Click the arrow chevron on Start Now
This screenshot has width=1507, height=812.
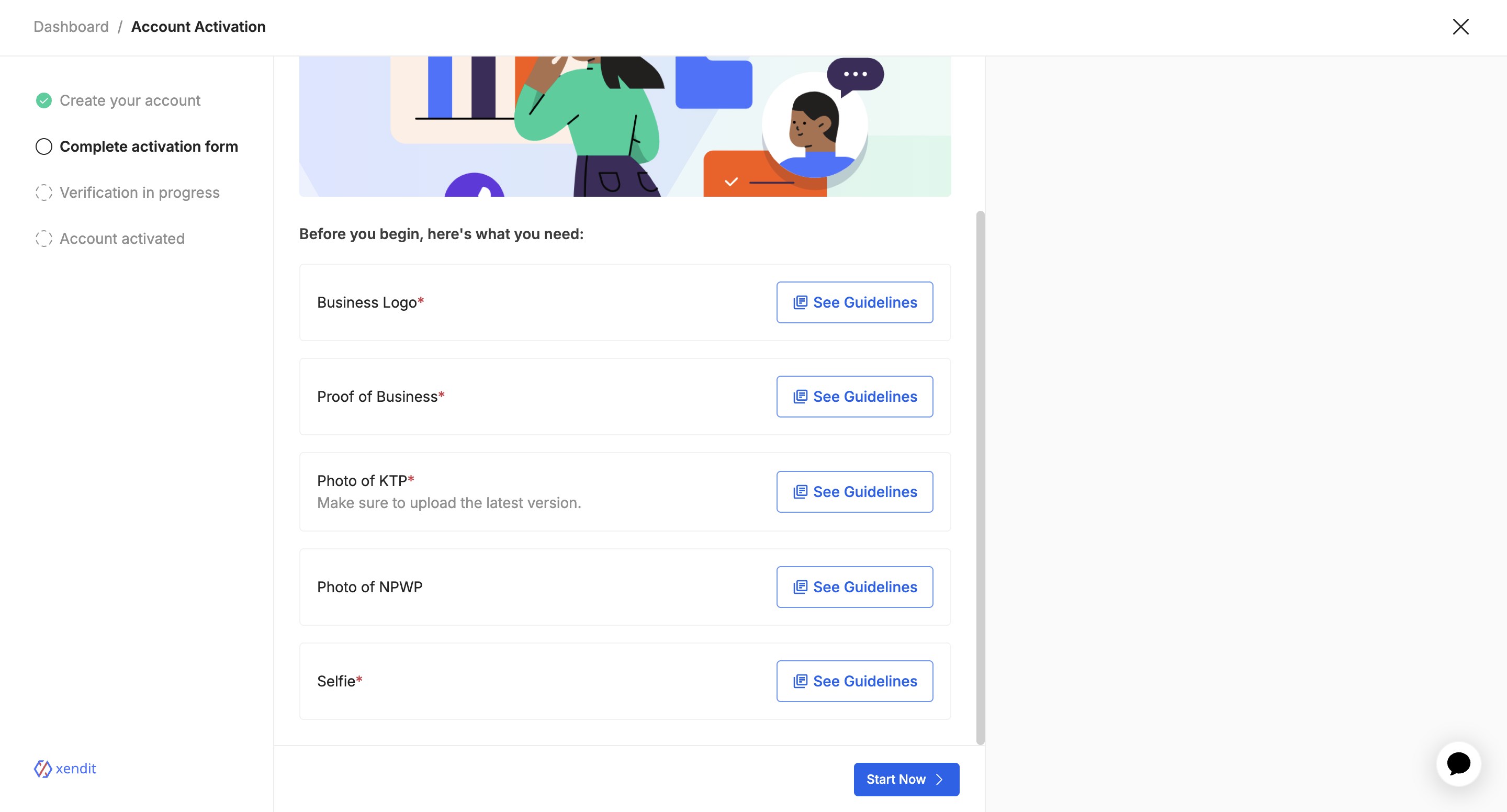point(939,779)
